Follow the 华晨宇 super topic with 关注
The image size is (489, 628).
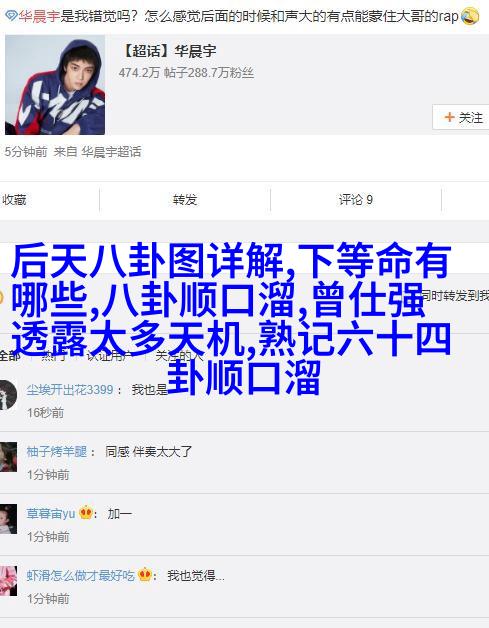(461, 117)
